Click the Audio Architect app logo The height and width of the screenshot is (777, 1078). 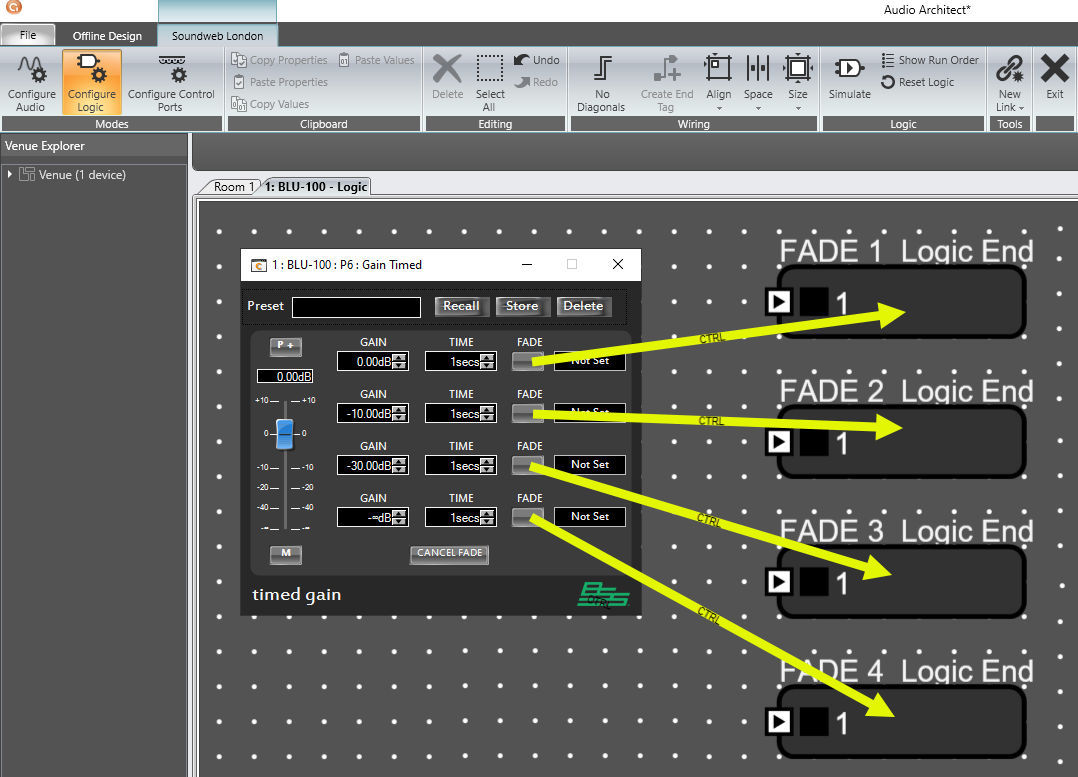13,7
